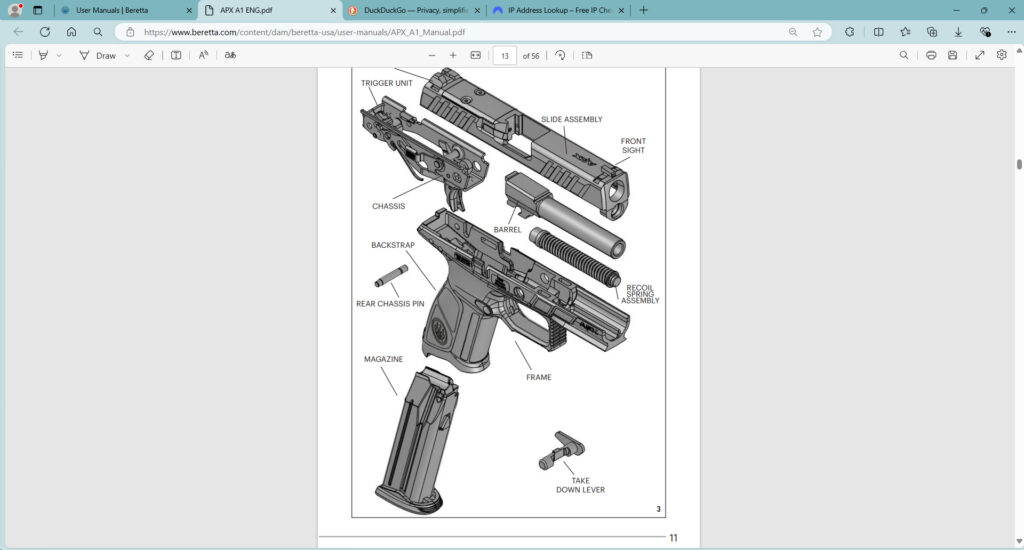Toggle Fit to width view
1024x550 pixels.
coord(475,56)
